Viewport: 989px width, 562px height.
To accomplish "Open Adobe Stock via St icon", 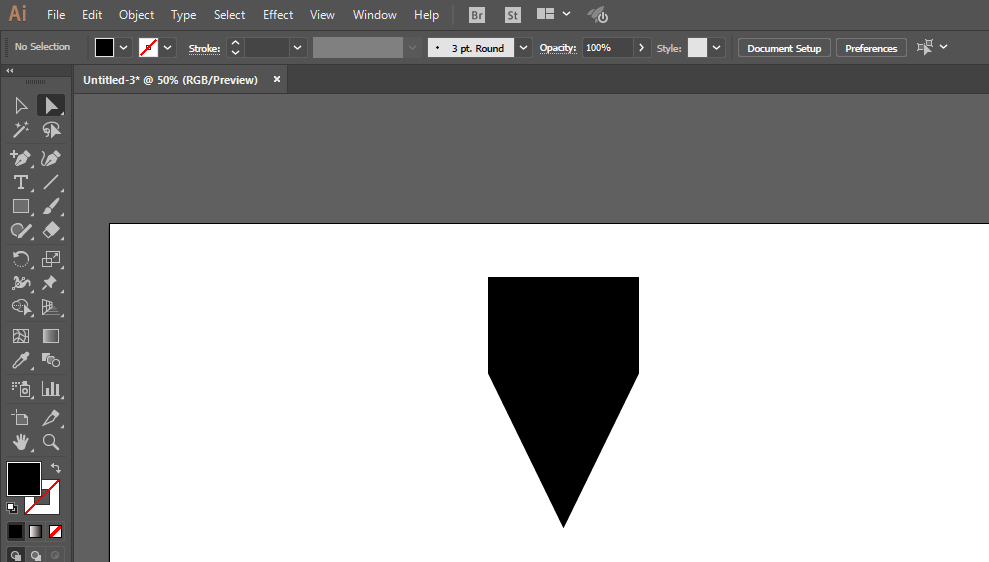I will [513, 15].
